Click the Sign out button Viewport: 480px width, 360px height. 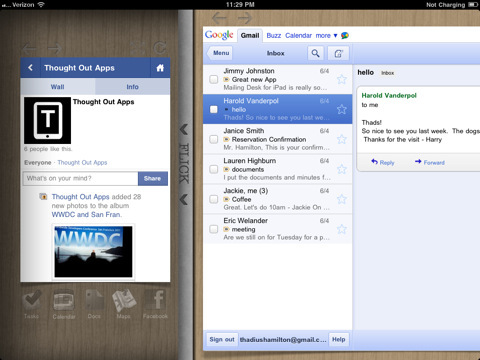pyautogui.click(x=222, y=340)
